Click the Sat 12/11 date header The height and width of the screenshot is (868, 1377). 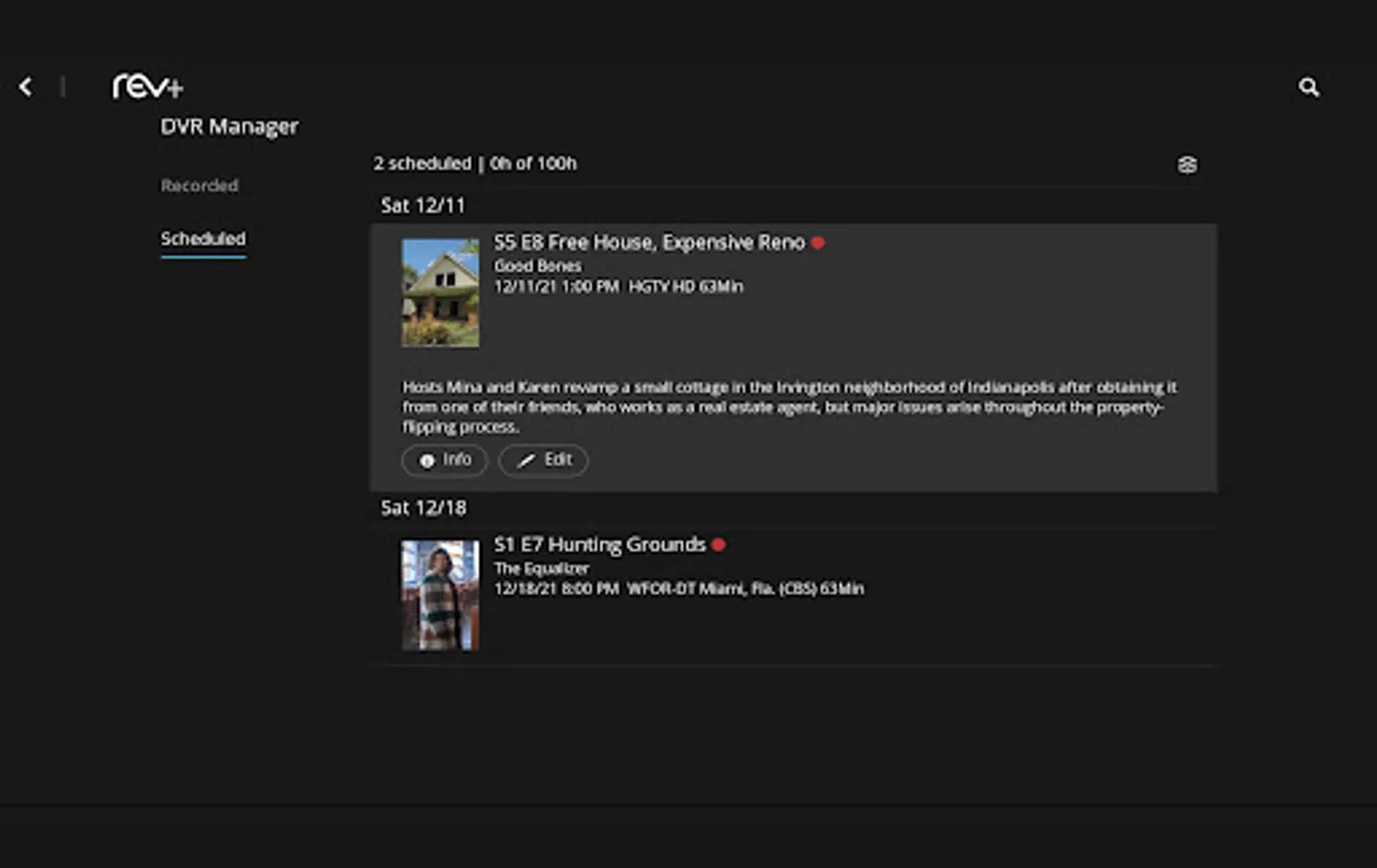pyautogui.click(x=423, y=205)
